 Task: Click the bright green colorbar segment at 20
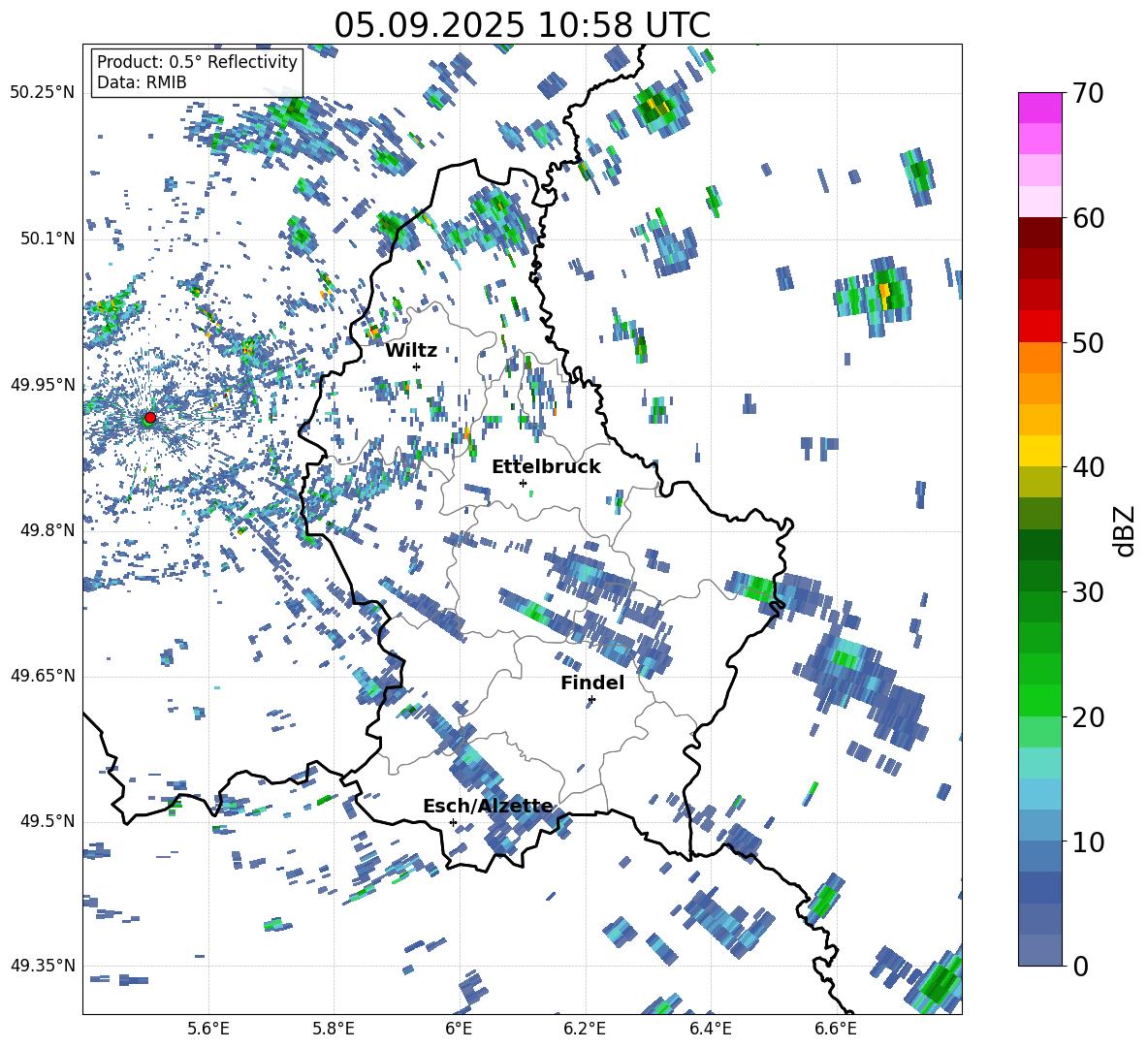pyautogui.click(x=1039, y=700)
